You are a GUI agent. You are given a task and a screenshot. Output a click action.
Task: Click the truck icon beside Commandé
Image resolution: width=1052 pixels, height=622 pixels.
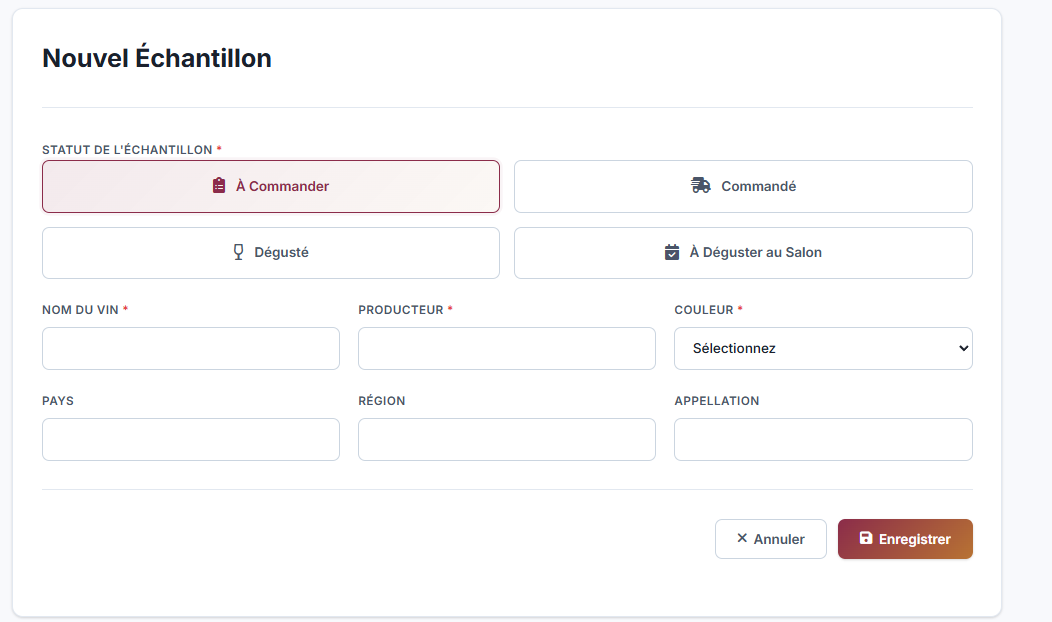(701, 186)
